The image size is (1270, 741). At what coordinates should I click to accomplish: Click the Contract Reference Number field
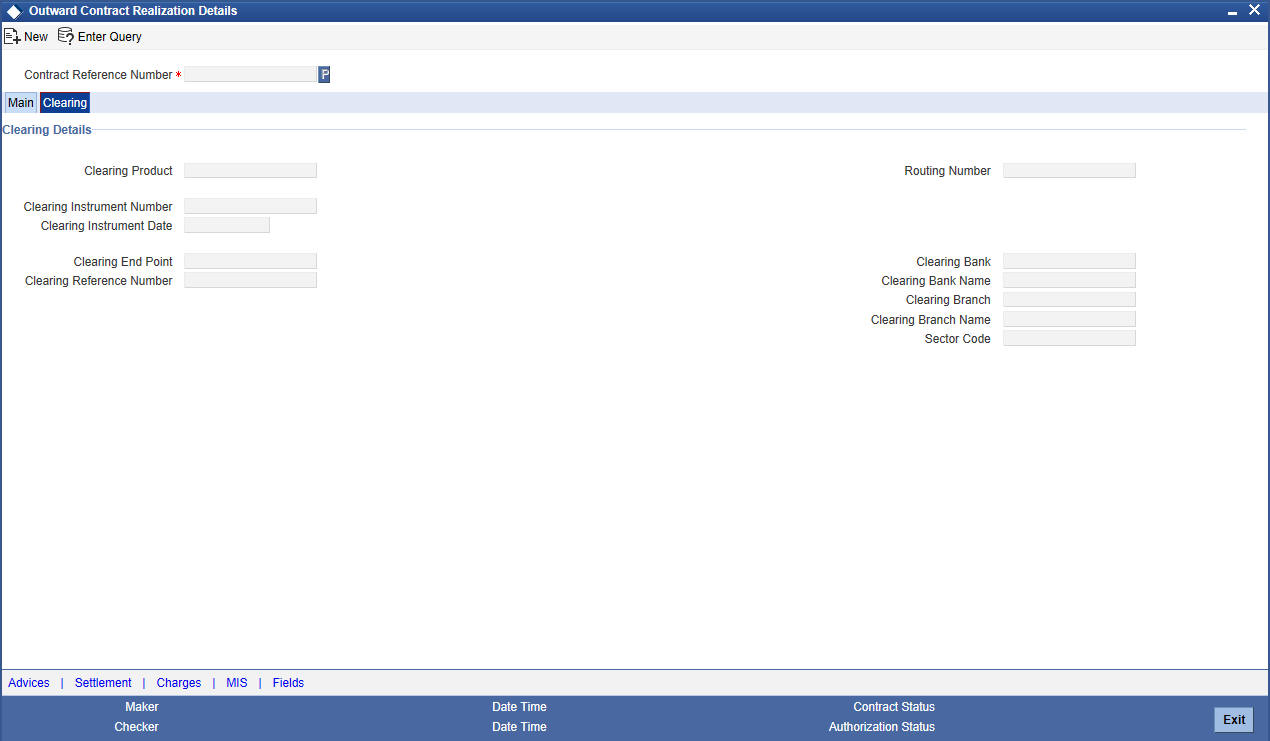250,74
